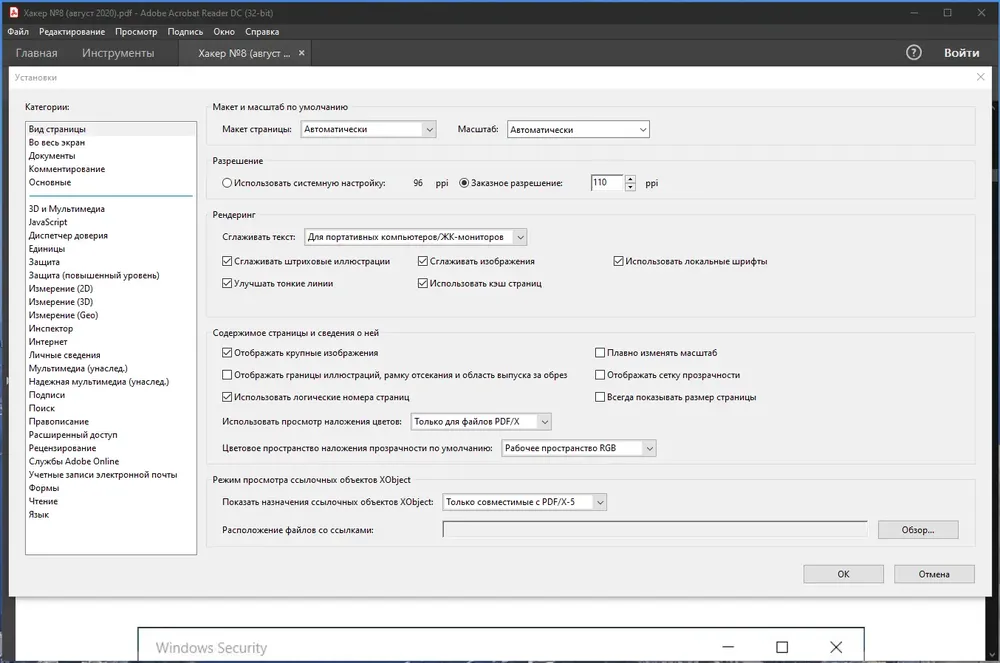Enable Отображать сетку прозрачности checkbox
This screenshot has height=663, width=1000.
coord(599,375)
